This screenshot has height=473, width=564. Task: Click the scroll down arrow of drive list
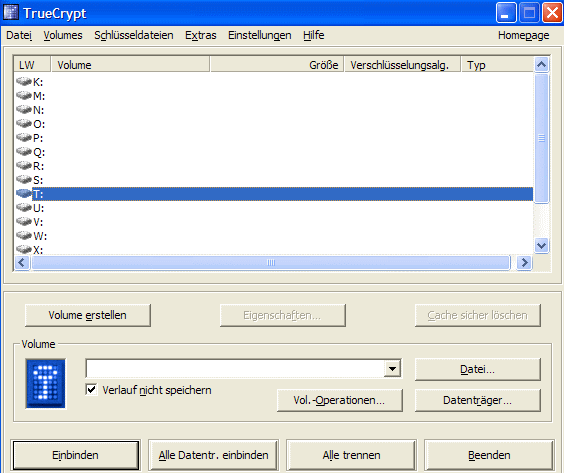[x=541, y=246]
